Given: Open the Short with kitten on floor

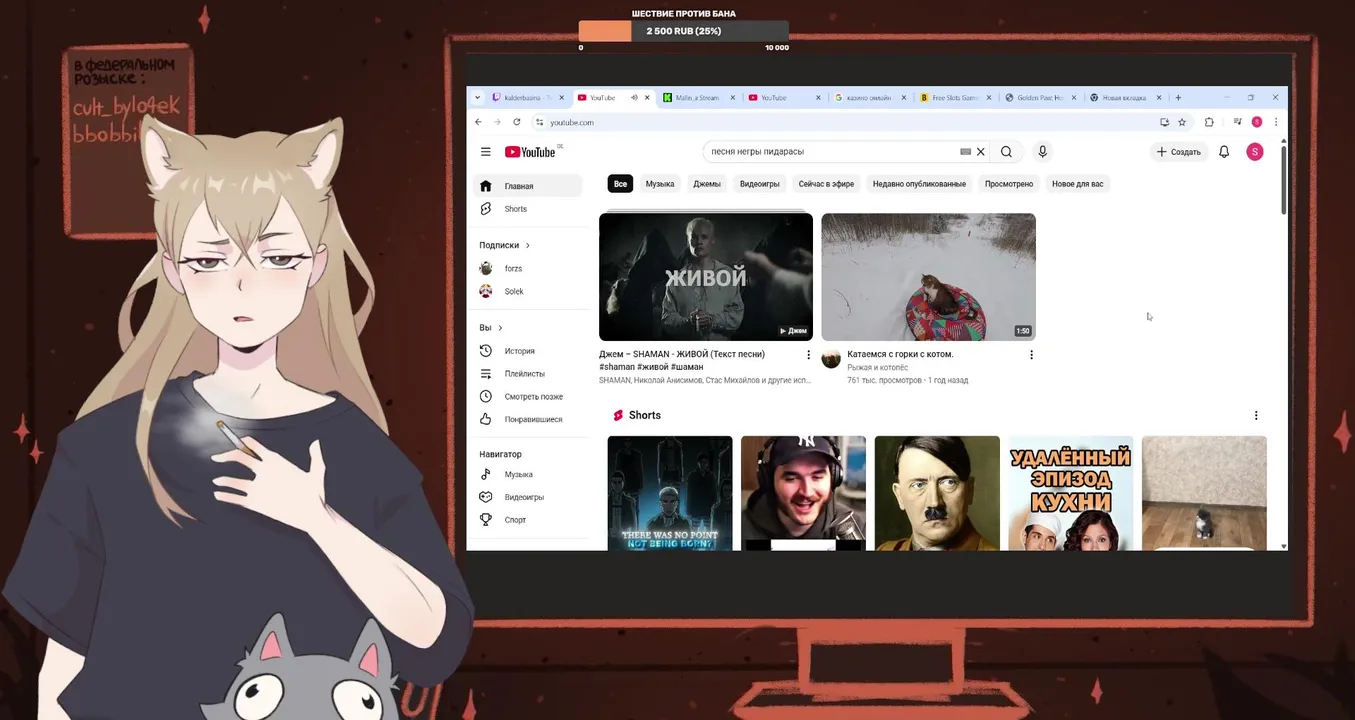Looking at the screenshot, I should click(1204, 493).
